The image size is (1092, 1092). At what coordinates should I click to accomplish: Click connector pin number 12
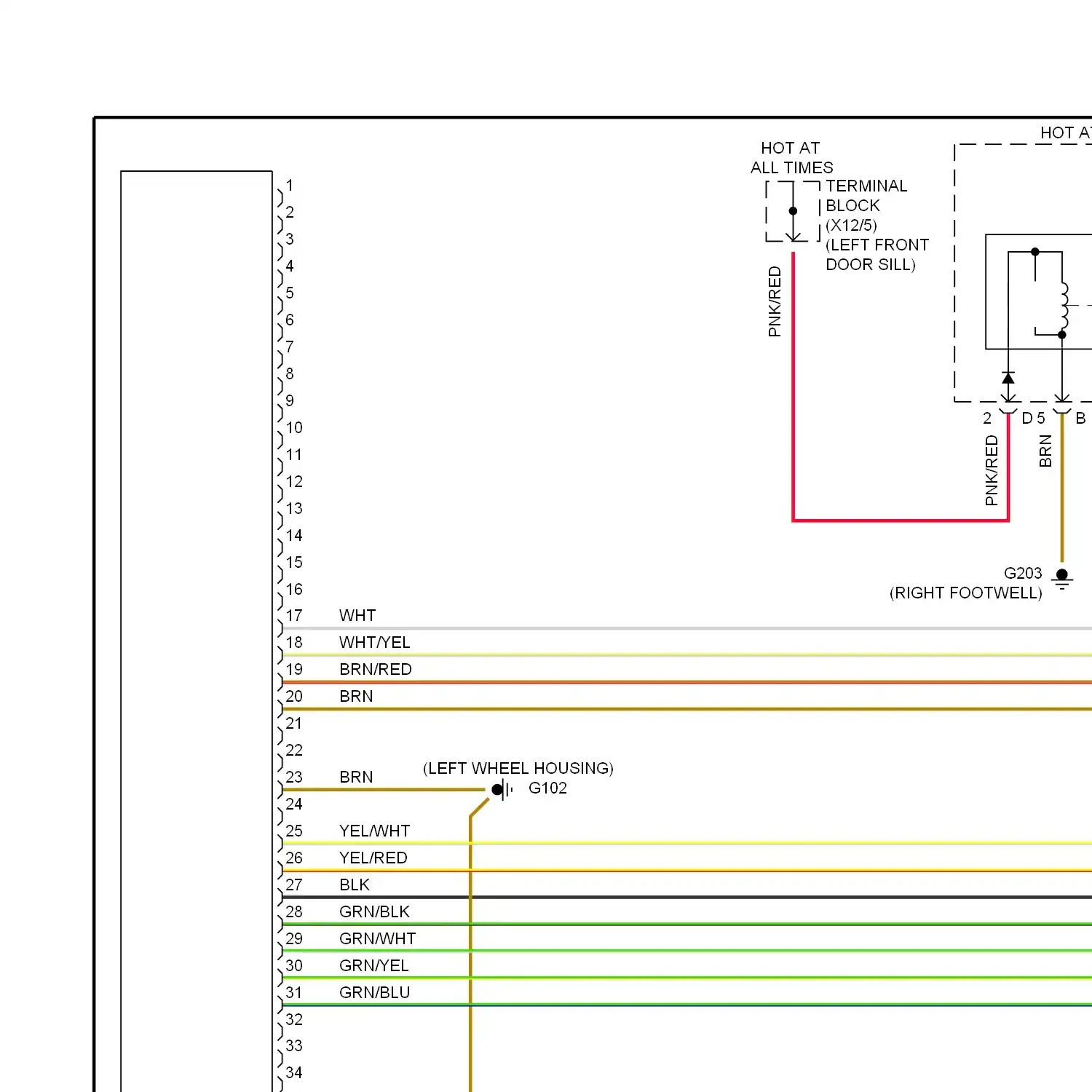tap(294, 482)
